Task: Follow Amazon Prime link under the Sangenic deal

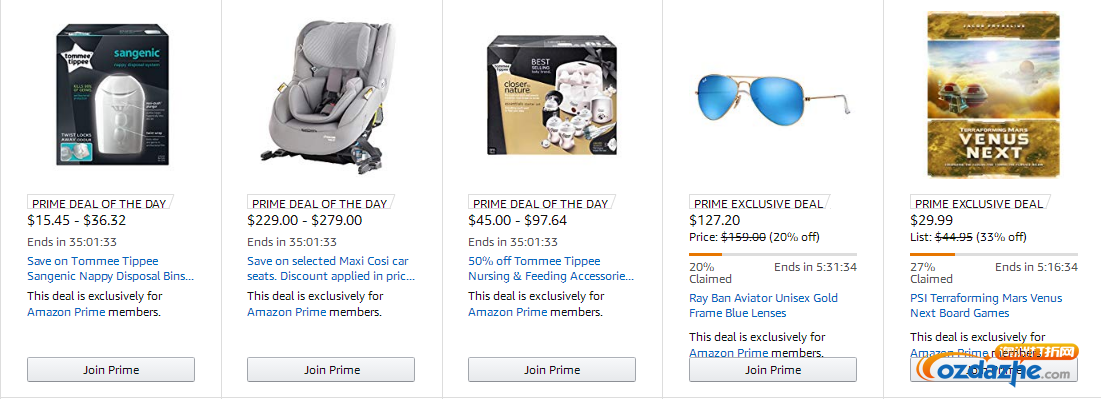Action: point(66,312)
